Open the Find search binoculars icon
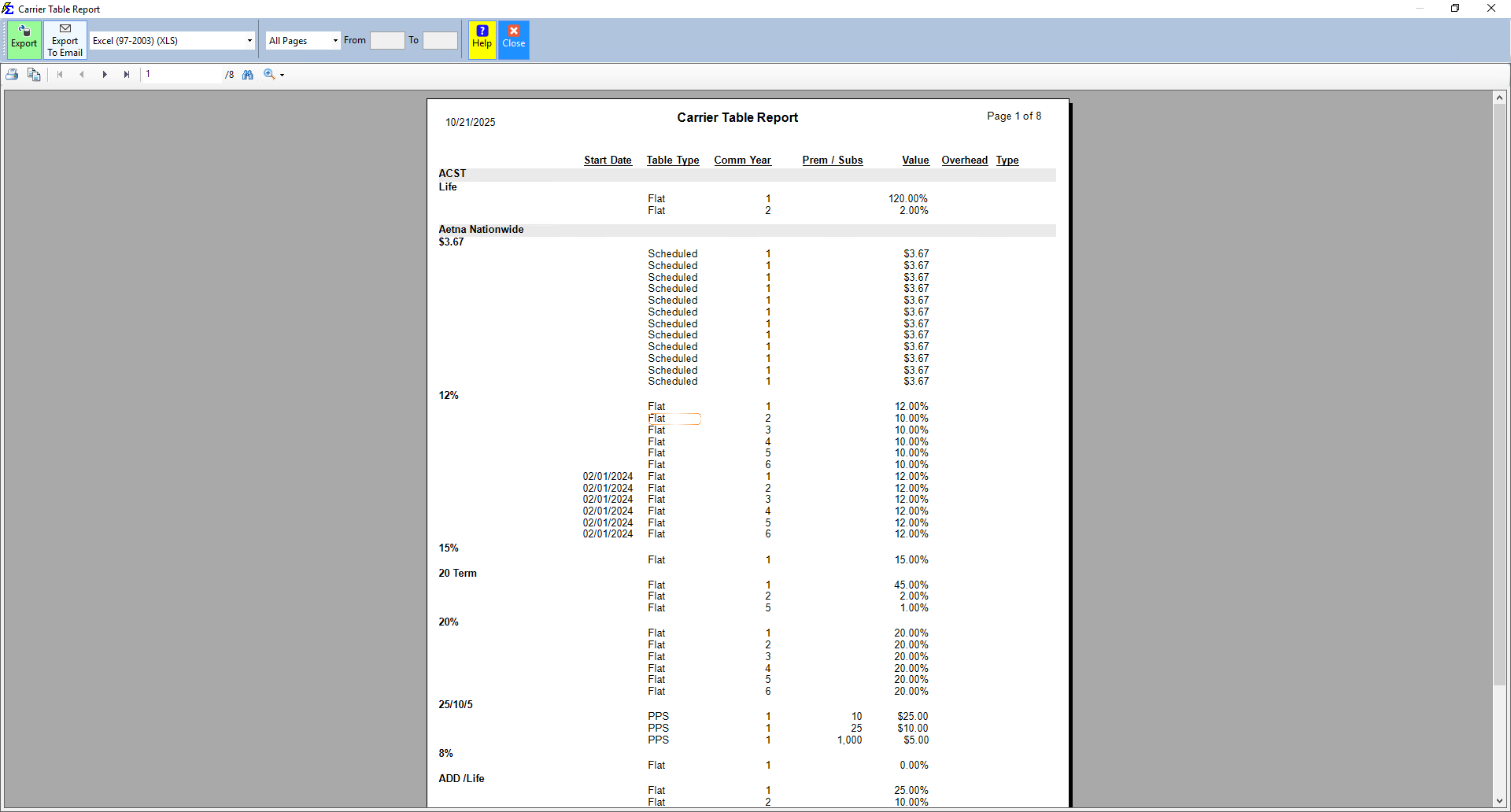Image resolution: width=1511 pixels, height=812 pixels. [248, 74]
